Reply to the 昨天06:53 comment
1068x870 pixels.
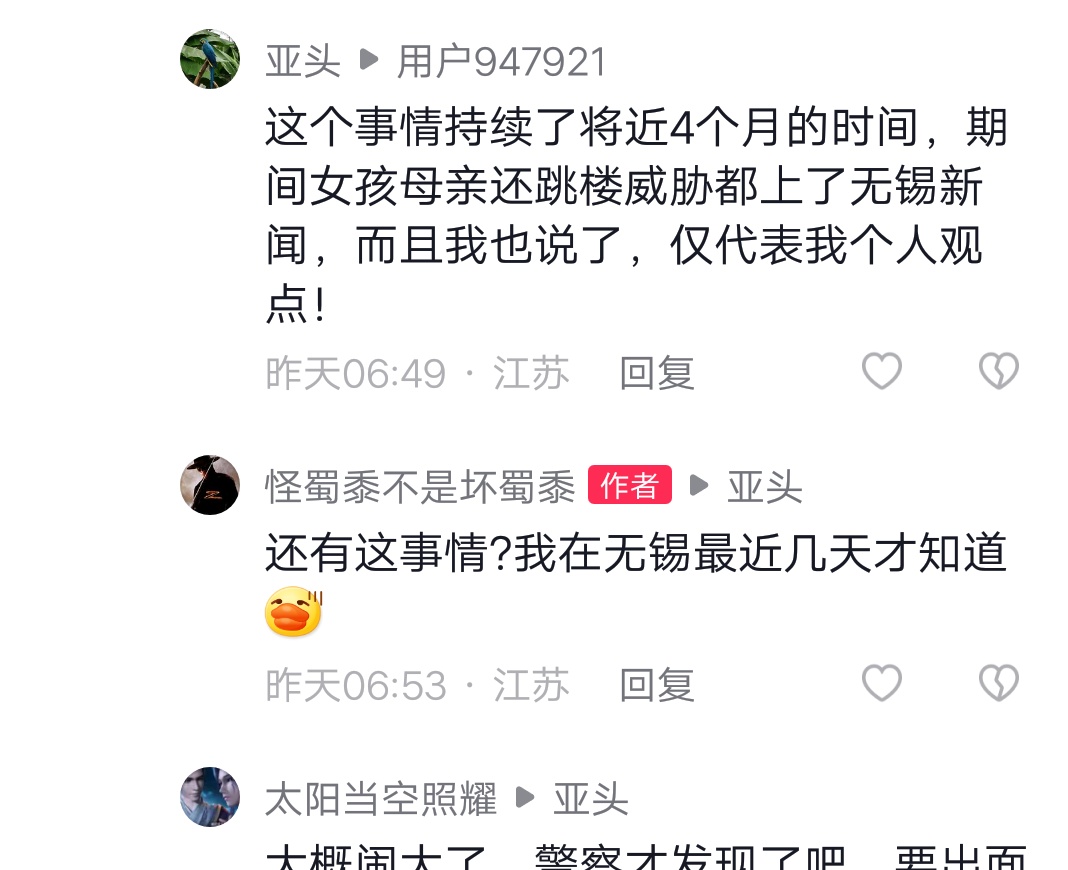pos(657,685)
